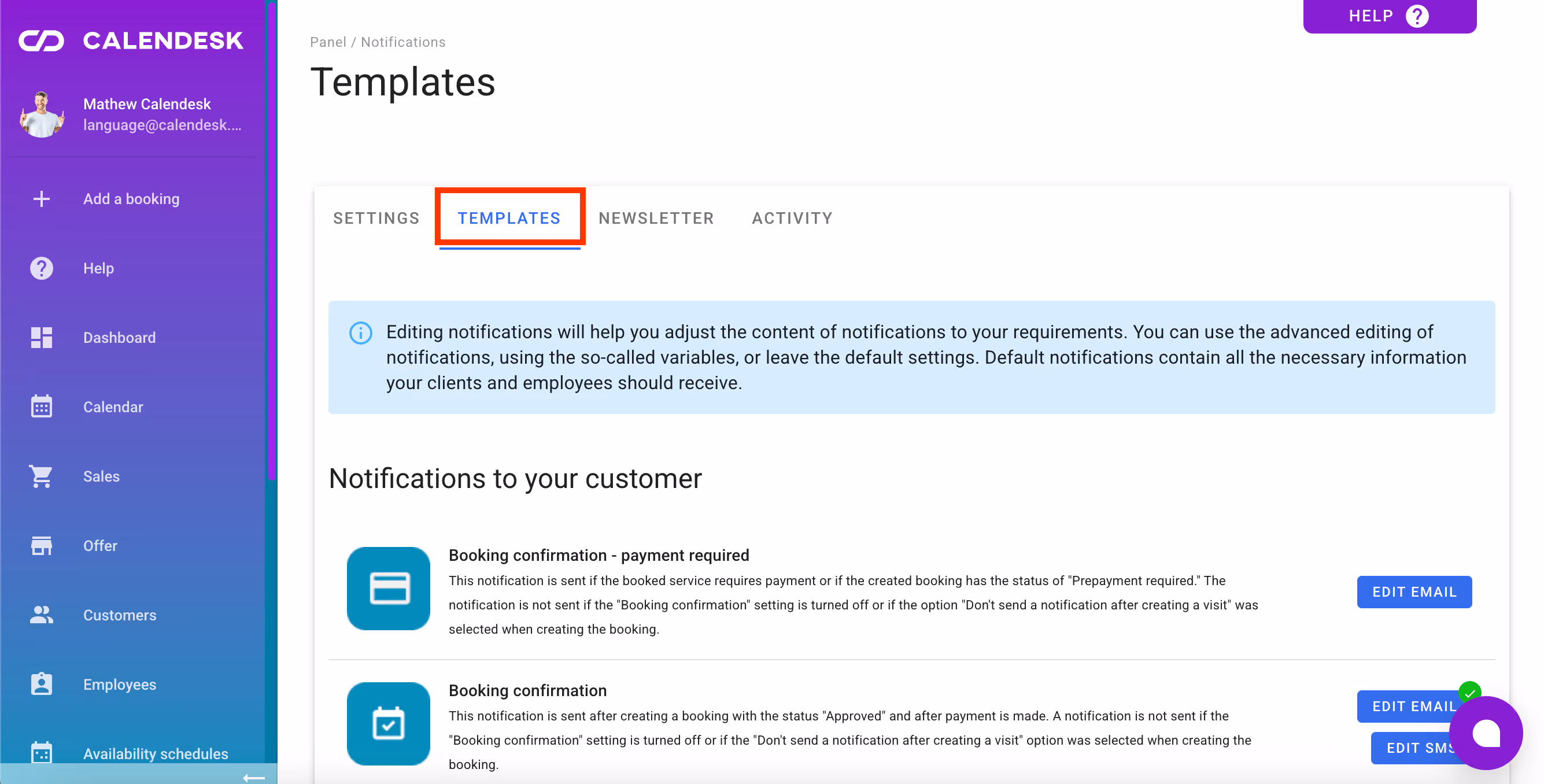Open the Offer storefront icon
1544x784 pixels.
[x=42, y=545]
